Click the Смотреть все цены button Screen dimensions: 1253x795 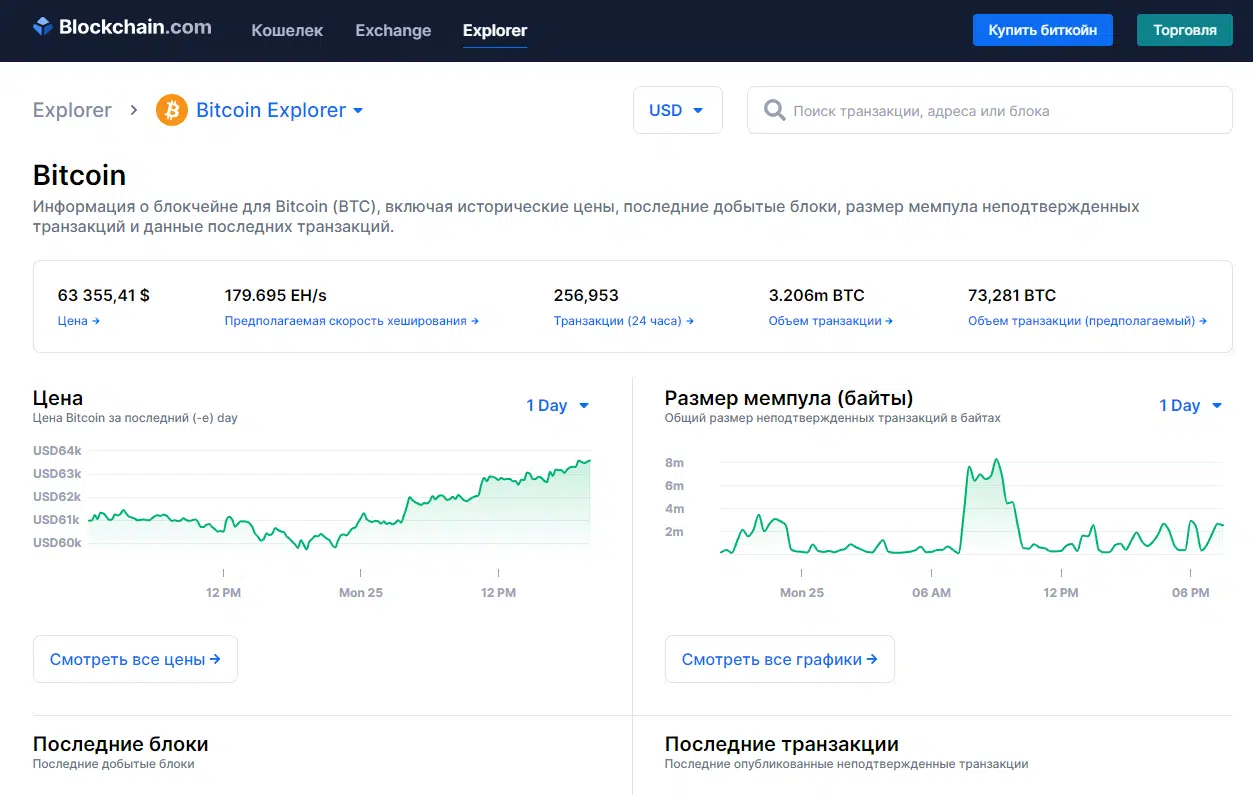pyautogui.click(x=135, y=659)
